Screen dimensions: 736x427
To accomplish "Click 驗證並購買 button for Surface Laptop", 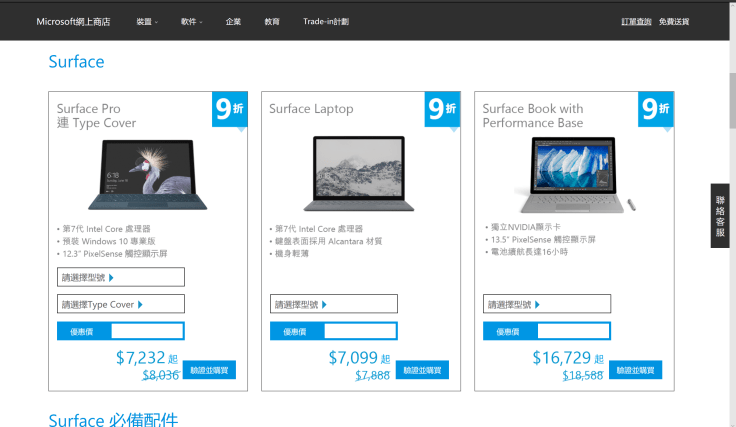I will tap(422, 370).
